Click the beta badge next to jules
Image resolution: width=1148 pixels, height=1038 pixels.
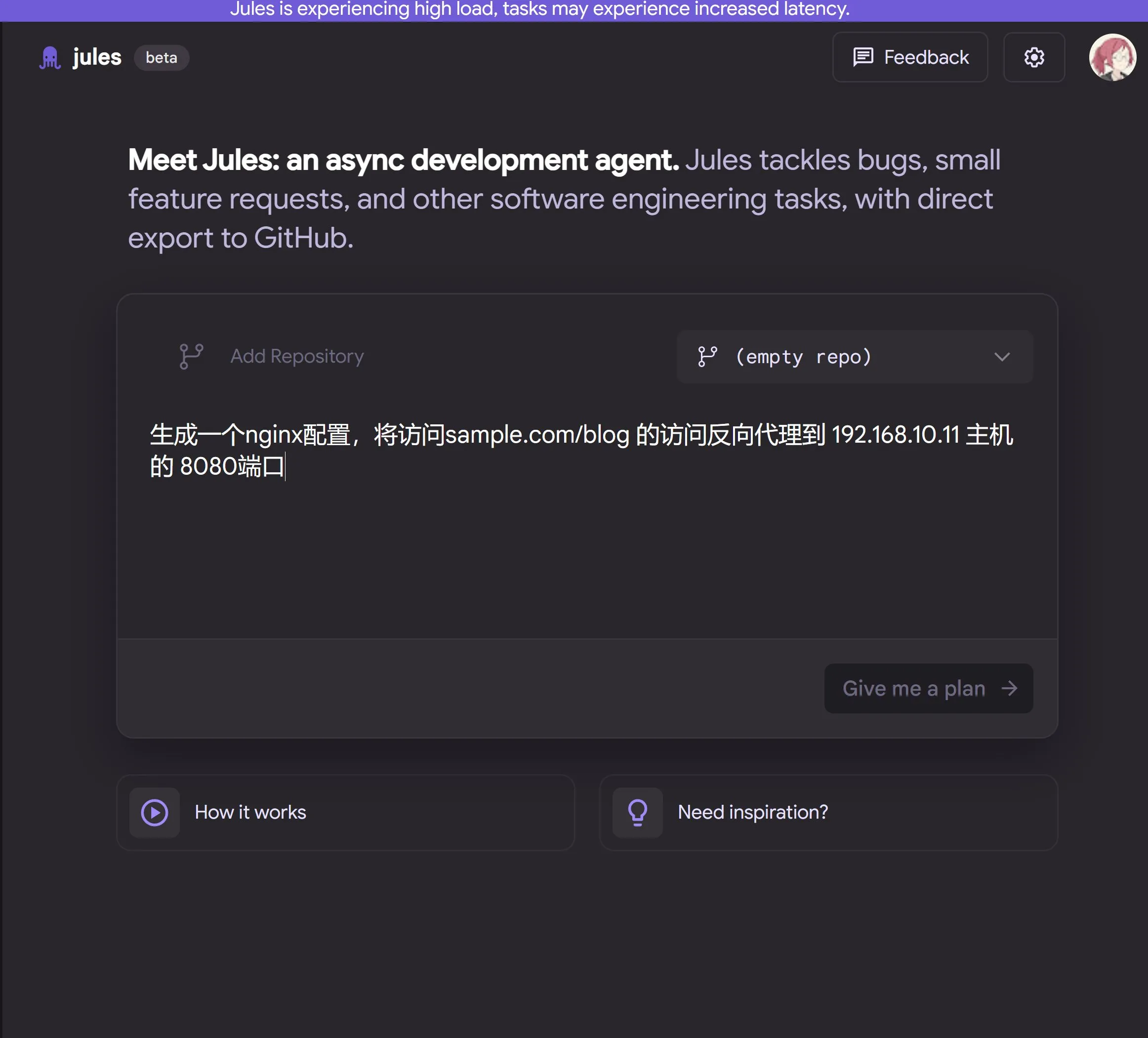click(161, 58)
